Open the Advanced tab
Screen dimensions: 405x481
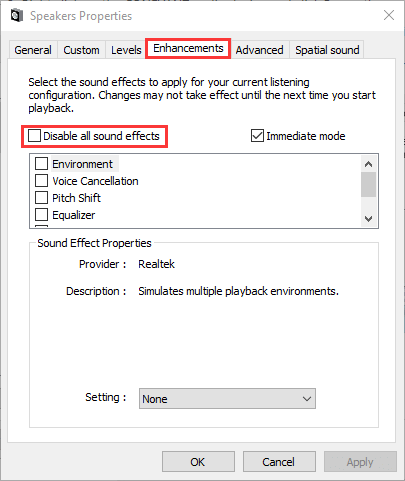point(259,50)
